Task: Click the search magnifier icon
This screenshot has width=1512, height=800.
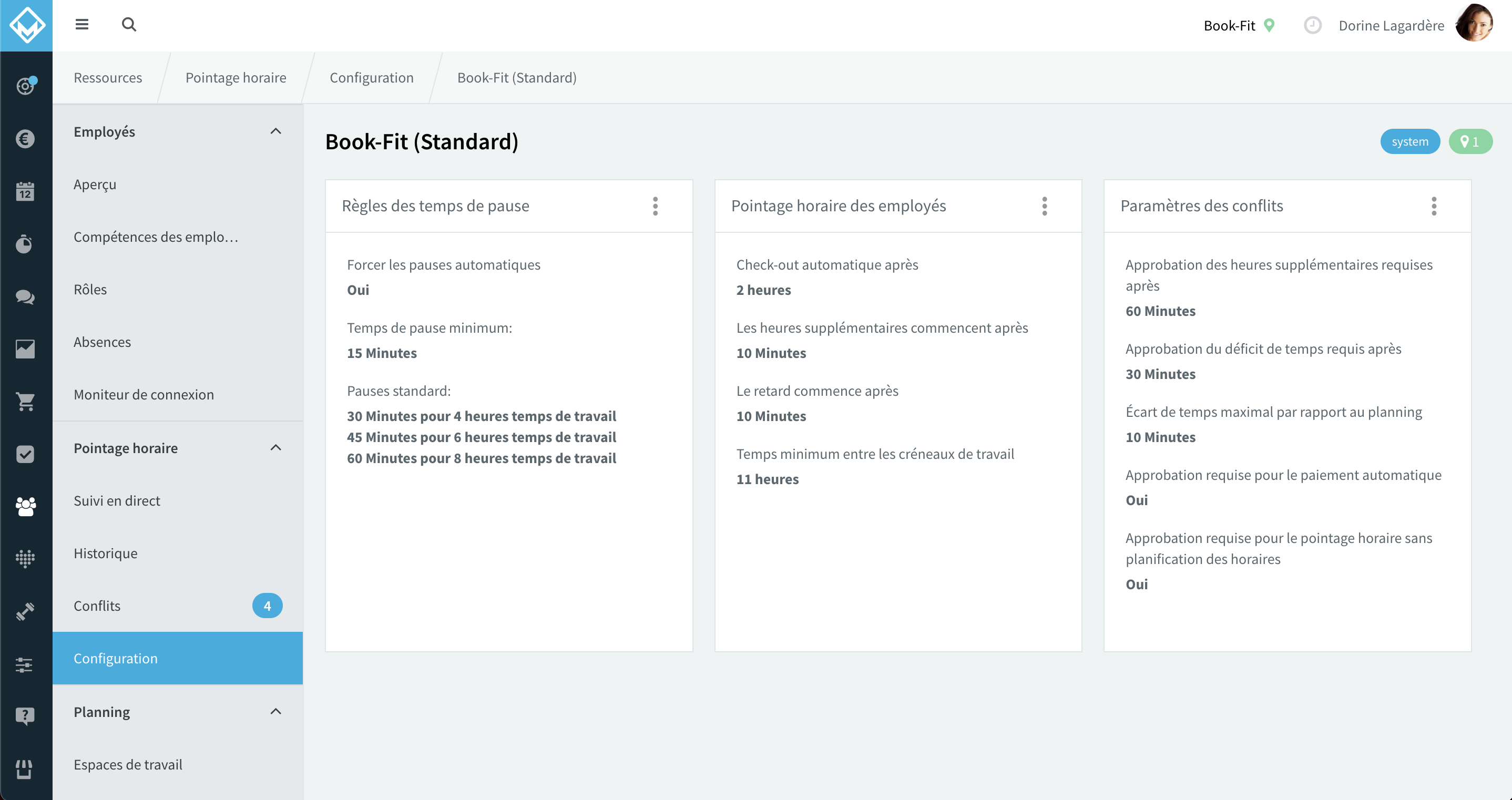Action: coord(129,24)
